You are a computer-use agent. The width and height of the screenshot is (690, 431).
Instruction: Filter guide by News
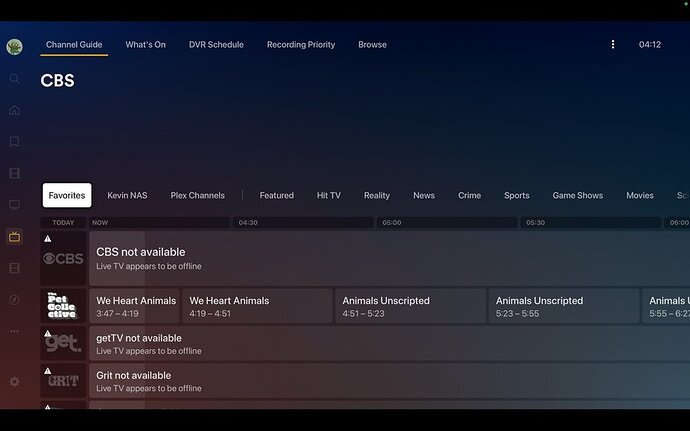(424, 195)
